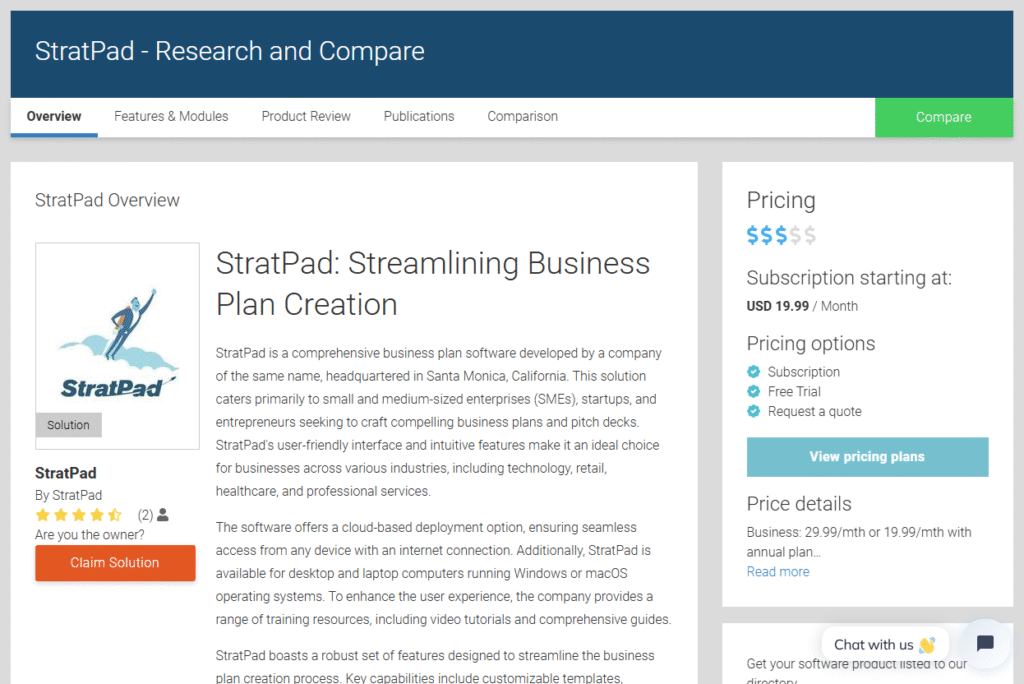Click 'StratPad - Research and Compare' title
The height and width of the screenshot is (684, 1024).
[230, 51]
